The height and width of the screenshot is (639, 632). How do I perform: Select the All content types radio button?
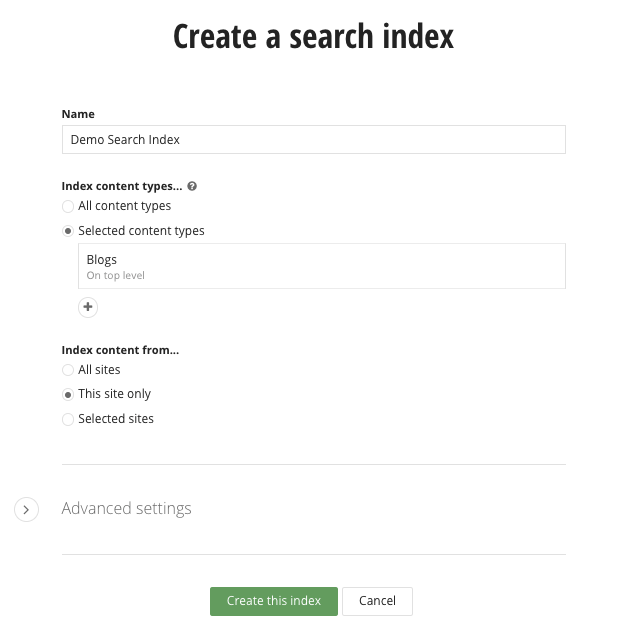(68, 206)
